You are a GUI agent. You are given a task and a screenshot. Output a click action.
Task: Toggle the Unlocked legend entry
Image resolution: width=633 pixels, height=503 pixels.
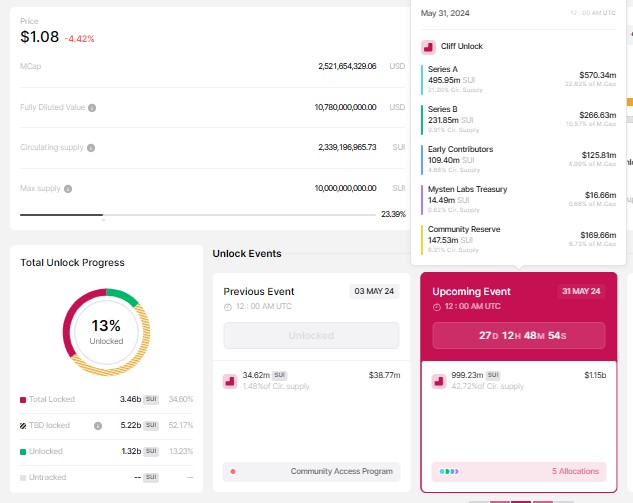tap(107, 451)
